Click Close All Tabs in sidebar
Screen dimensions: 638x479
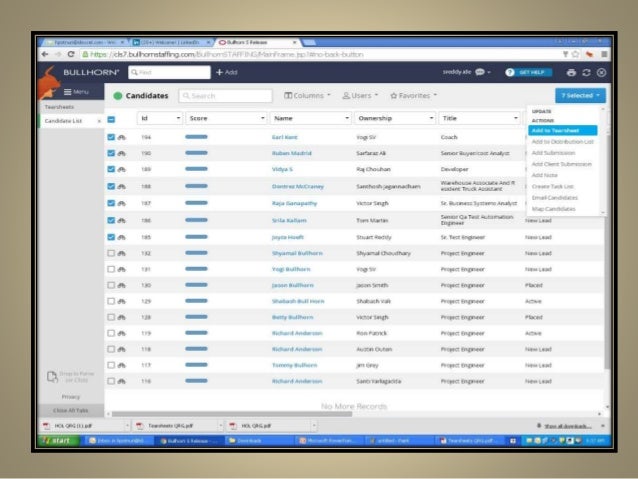click(70, 410)
